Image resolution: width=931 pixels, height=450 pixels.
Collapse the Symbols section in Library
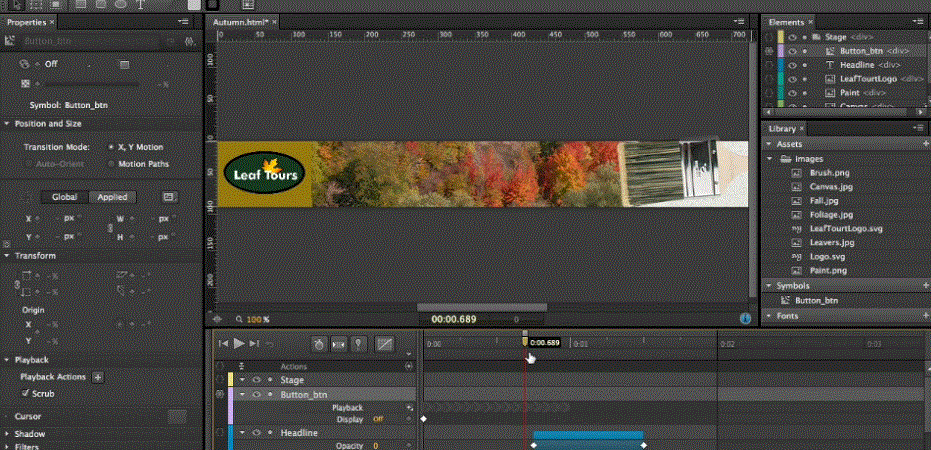(770, 286)
